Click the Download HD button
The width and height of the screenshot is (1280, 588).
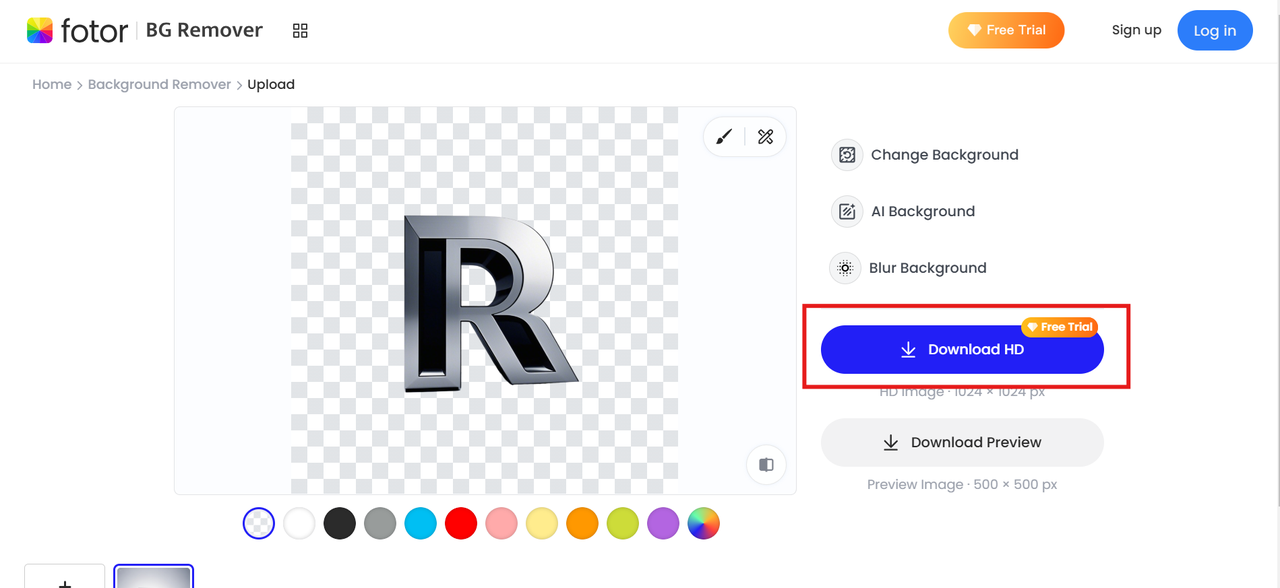click(962, 350)
